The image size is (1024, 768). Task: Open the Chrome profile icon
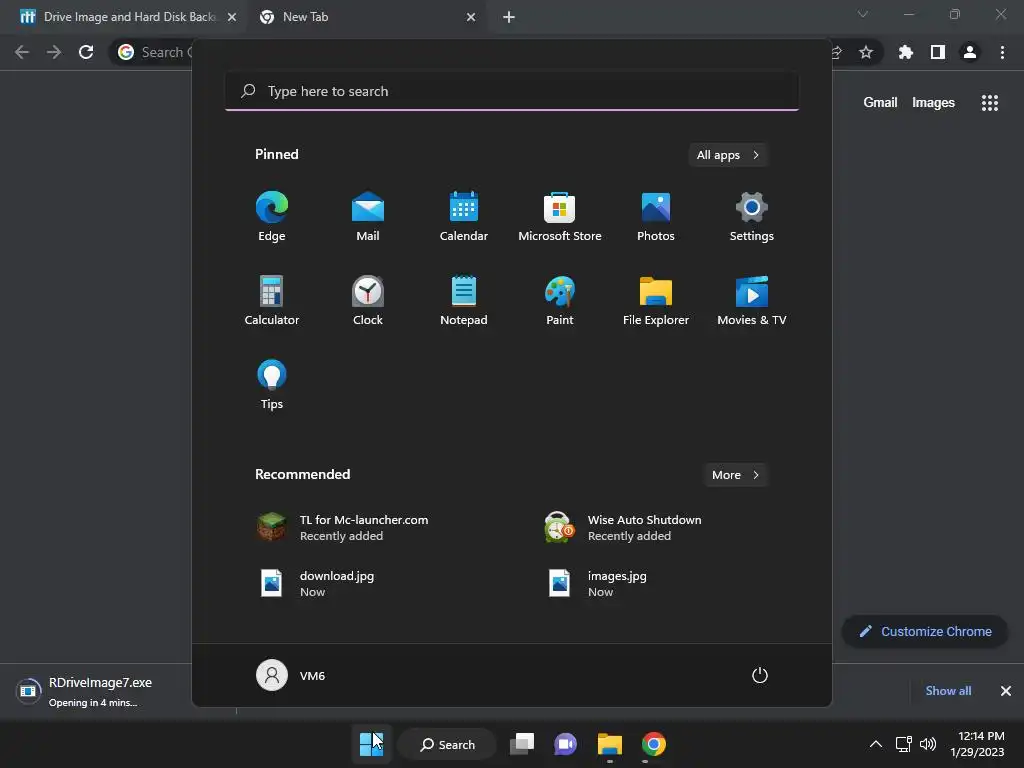tap(970, 52)
